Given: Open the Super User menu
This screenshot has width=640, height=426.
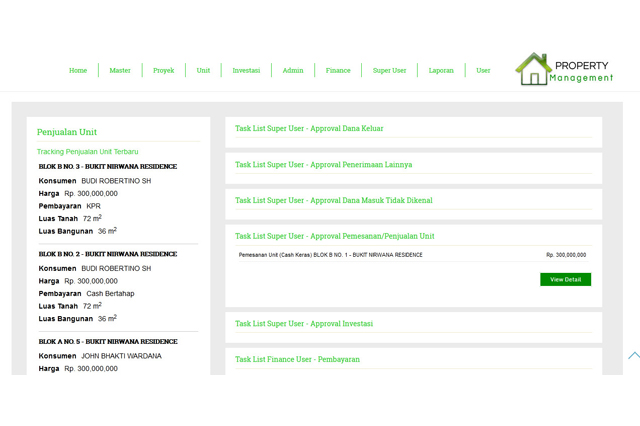Looking at the screenshot, I should (x=389, y=71).
